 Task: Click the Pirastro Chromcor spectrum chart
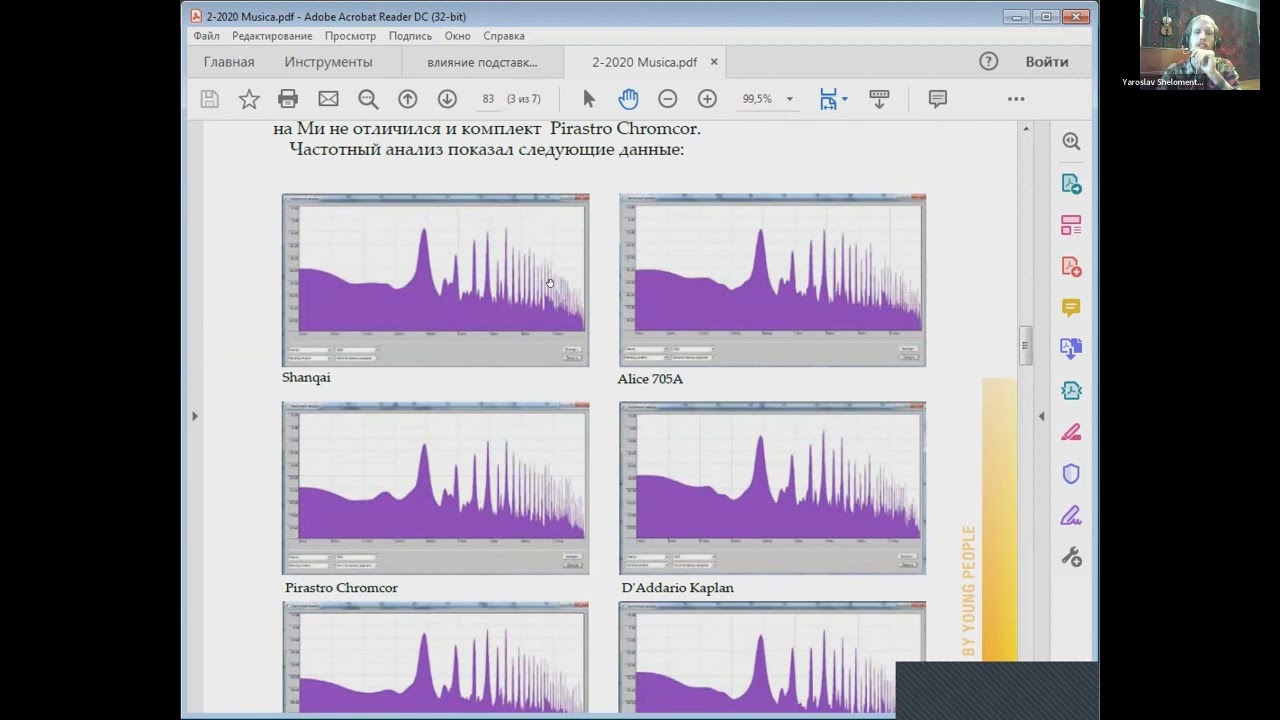pos(435,488)
